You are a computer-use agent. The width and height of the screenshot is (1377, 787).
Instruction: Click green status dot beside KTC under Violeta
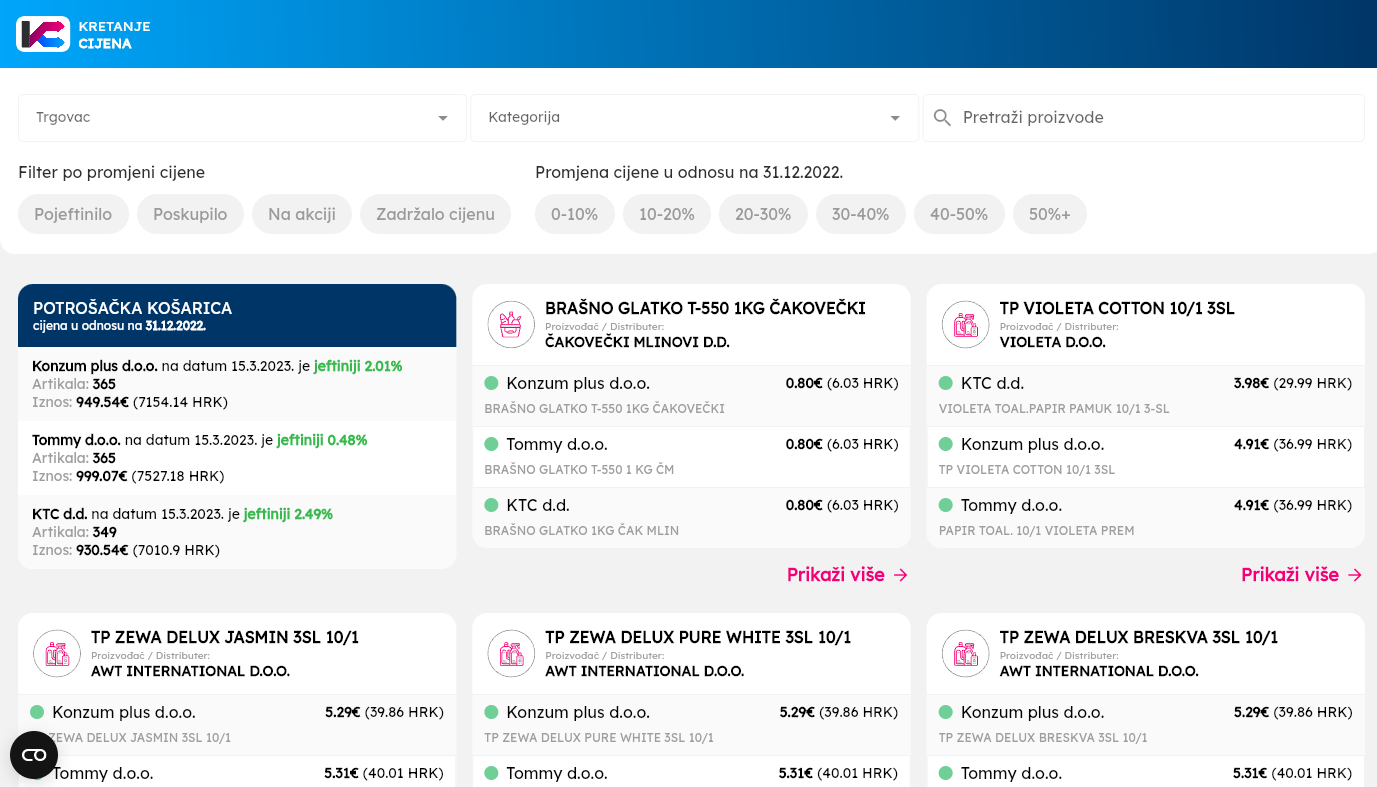(946, 383)
